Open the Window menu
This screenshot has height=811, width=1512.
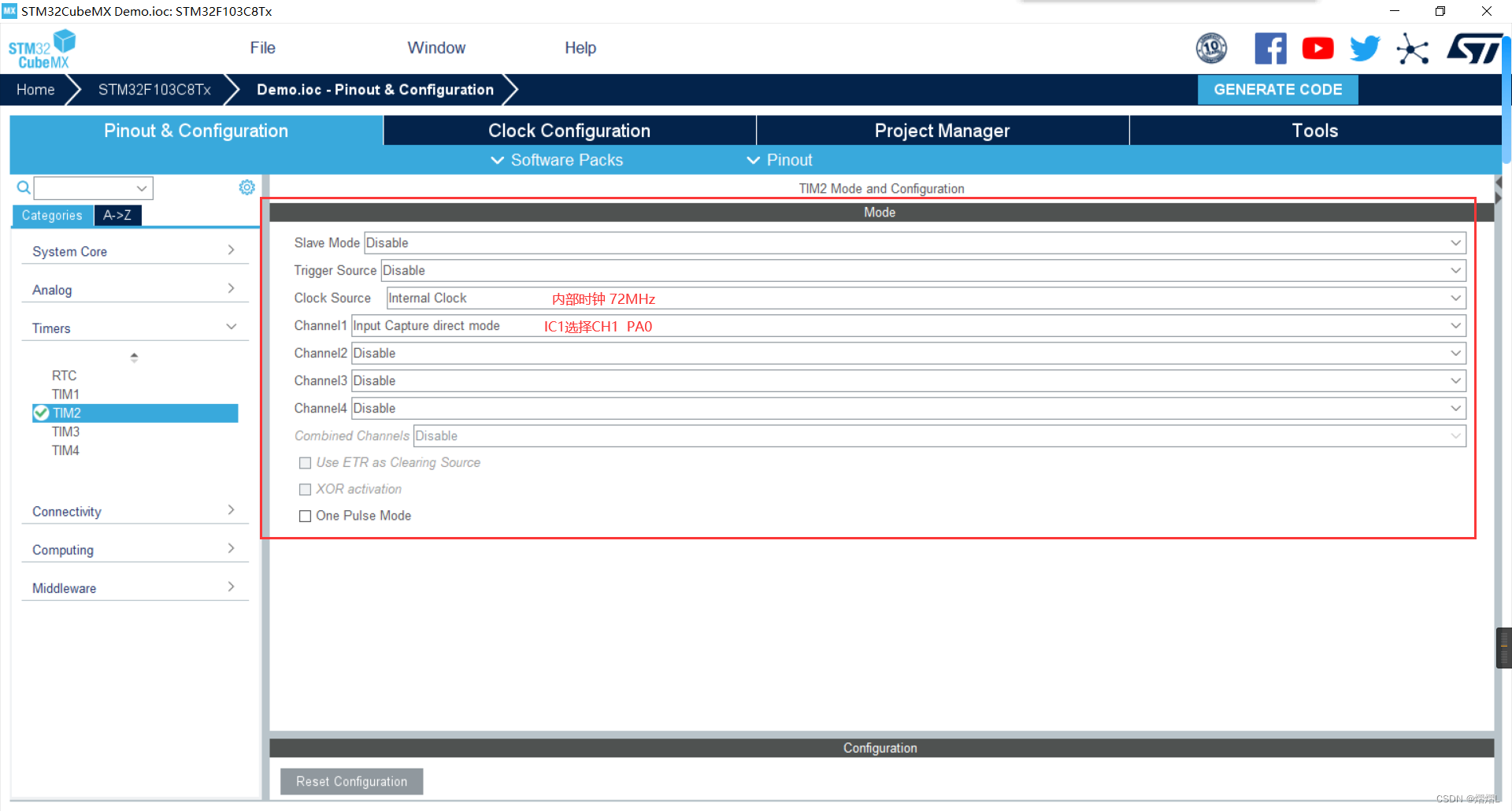tap(436, 48)
